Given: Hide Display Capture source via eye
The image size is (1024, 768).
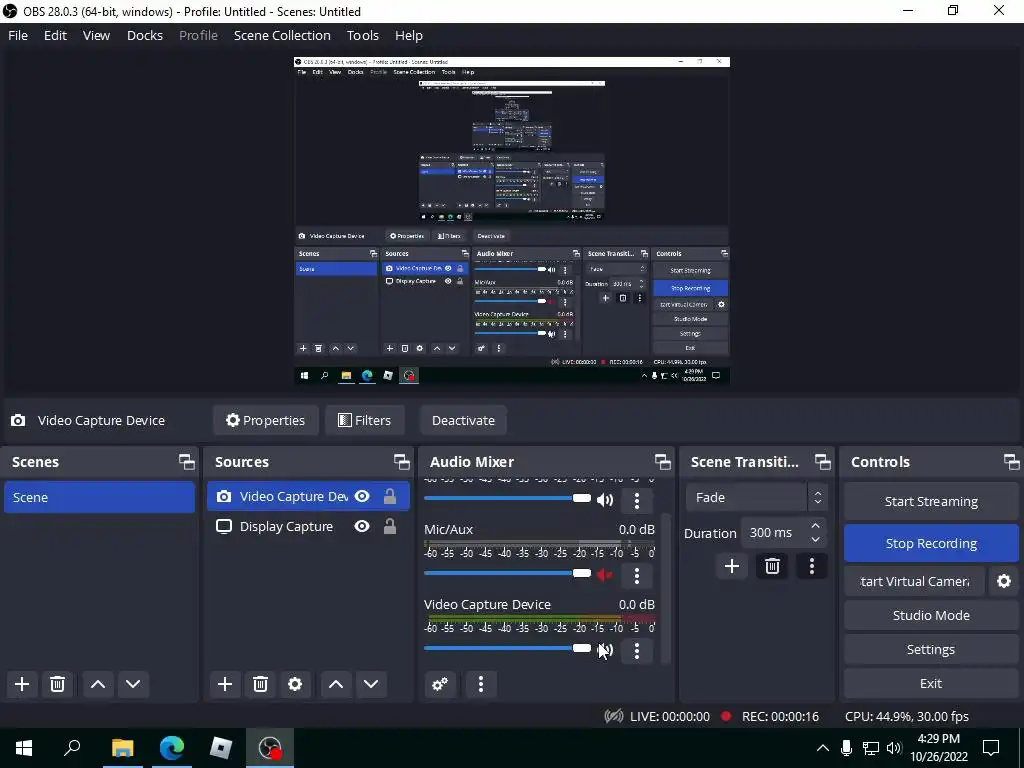Looking at the screenshot, I should click(362, 526).
